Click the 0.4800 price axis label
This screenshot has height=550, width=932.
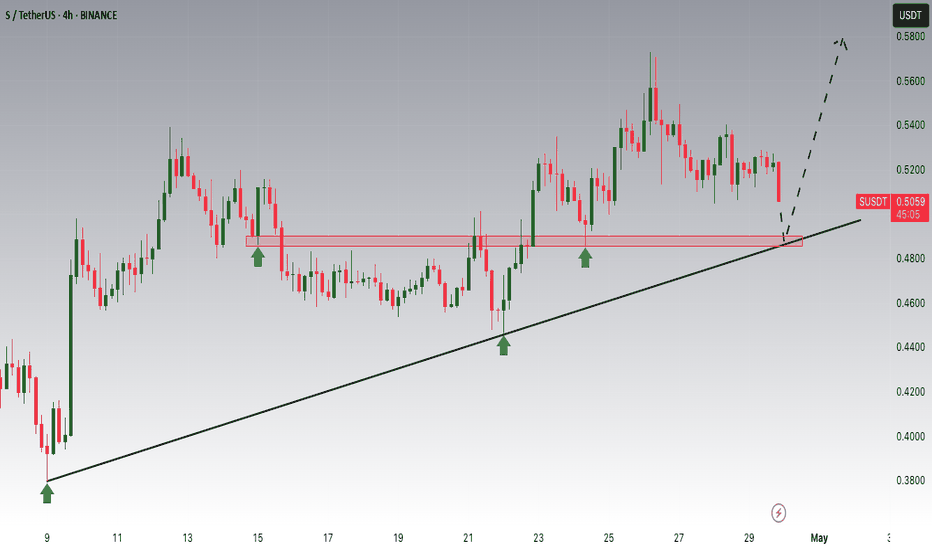coord(911,258)
